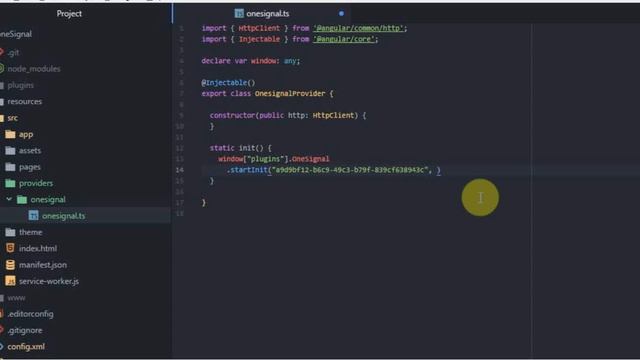Click the database icon beside manifest.json

tap(10, 264)
